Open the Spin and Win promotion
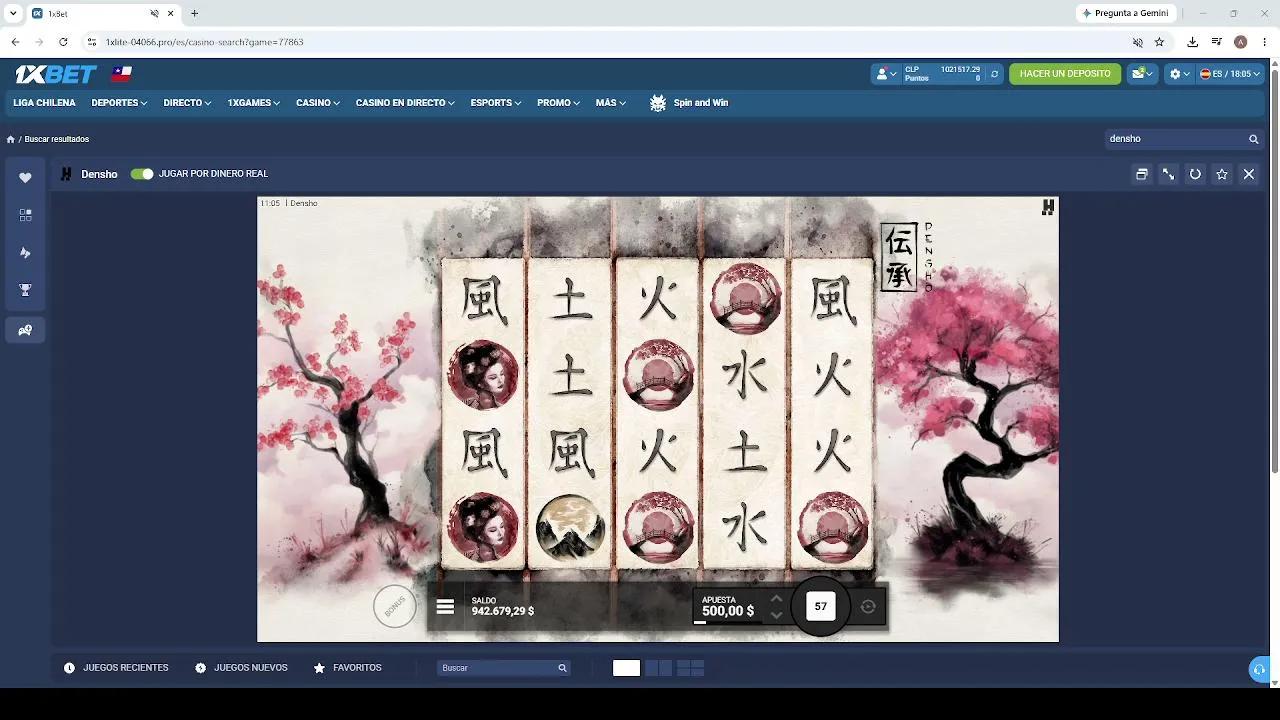 (689, 103)
